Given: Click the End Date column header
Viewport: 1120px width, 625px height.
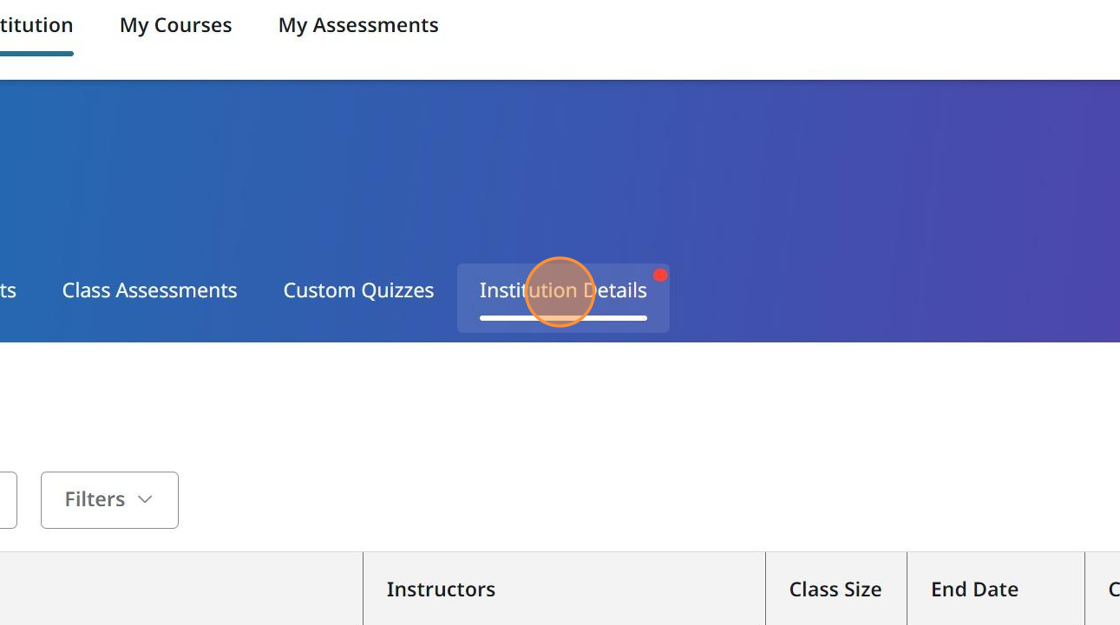Looking at the screenshot, I should point(973,589).
